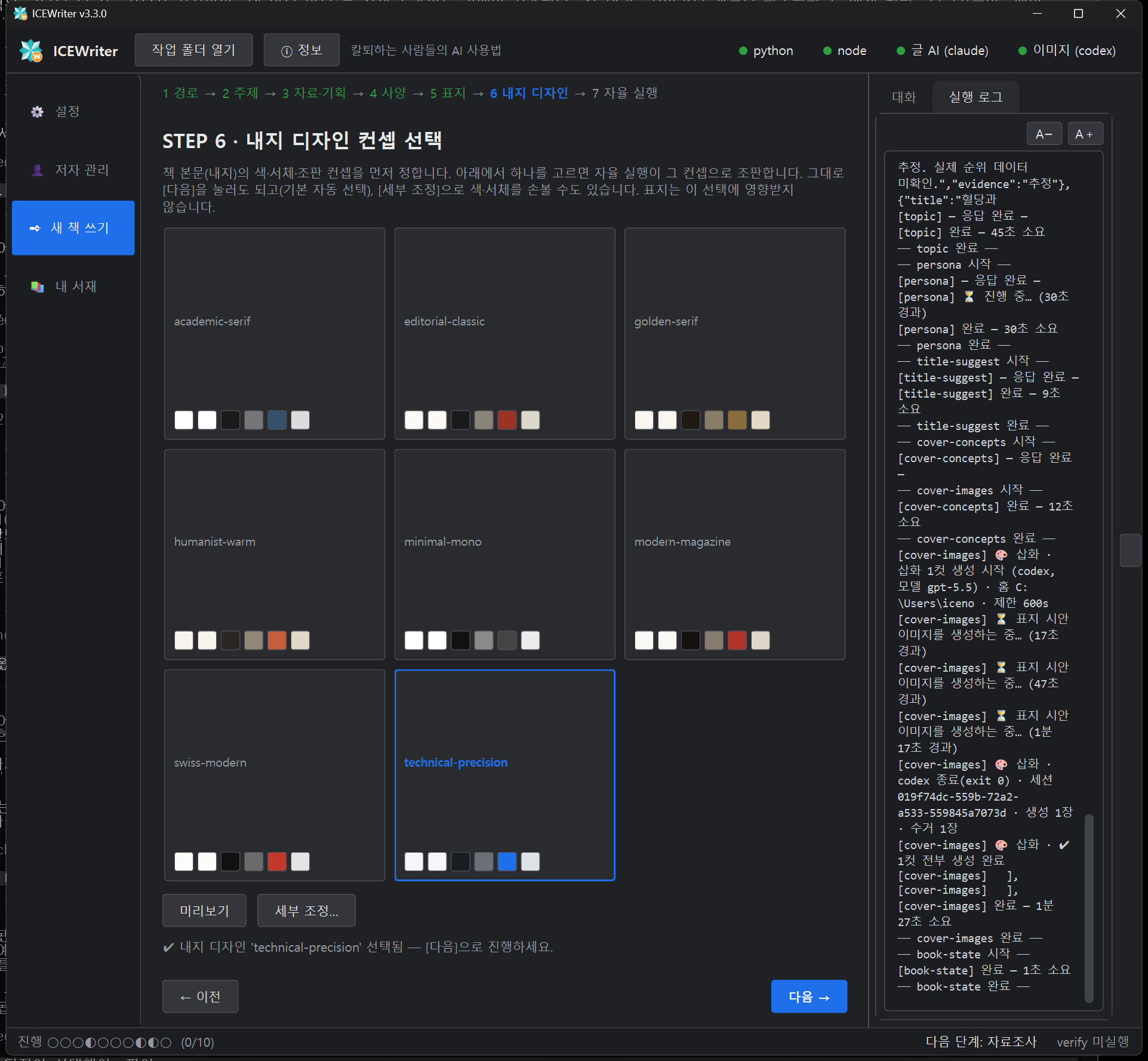Click the 다음 → button
Image resolution: width=1148 pixels, height=1061 pixels.
point(809,997)
